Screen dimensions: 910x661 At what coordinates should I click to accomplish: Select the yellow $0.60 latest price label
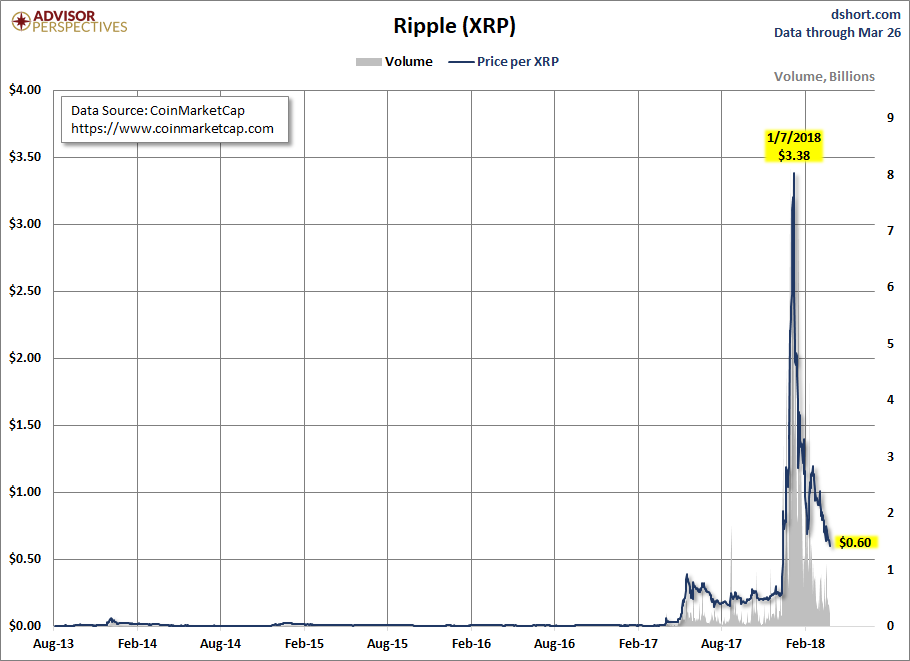click(855, 542)
